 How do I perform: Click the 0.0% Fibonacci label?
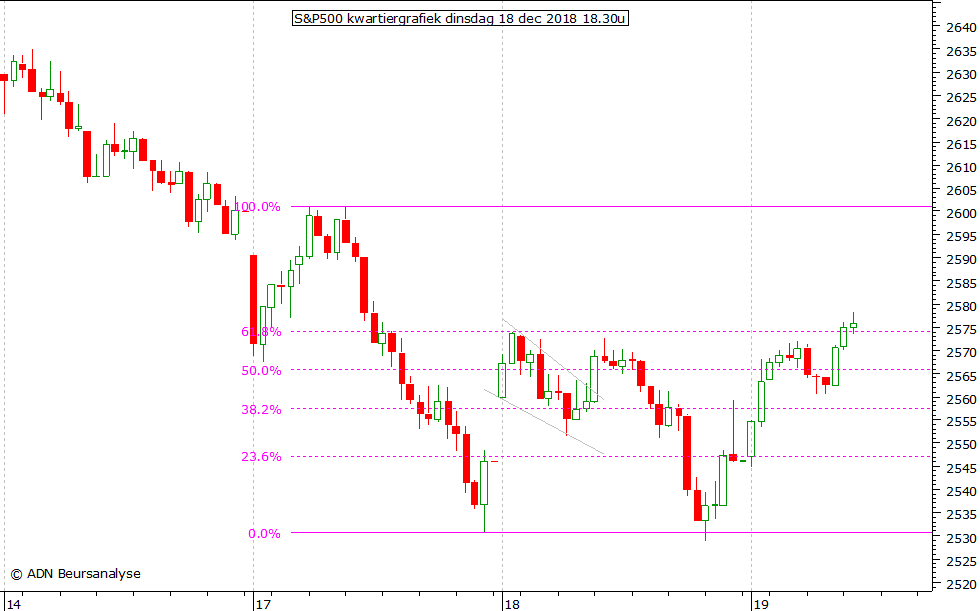264,534
